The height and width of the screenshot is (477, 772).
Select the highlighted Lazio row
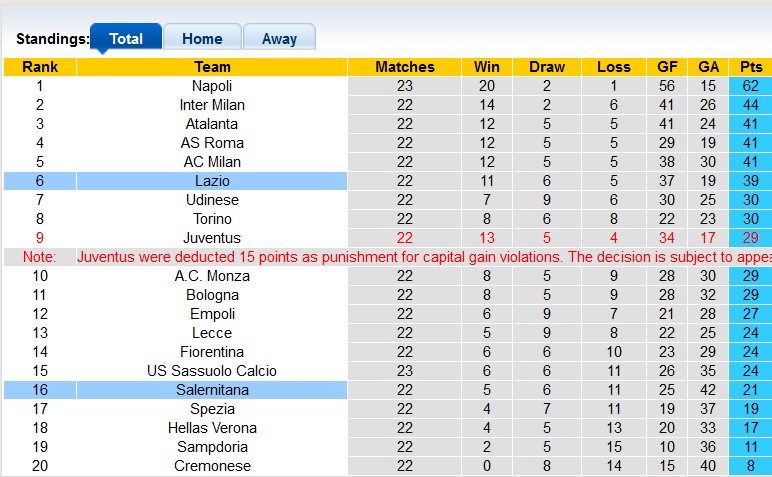click(212, 181)
